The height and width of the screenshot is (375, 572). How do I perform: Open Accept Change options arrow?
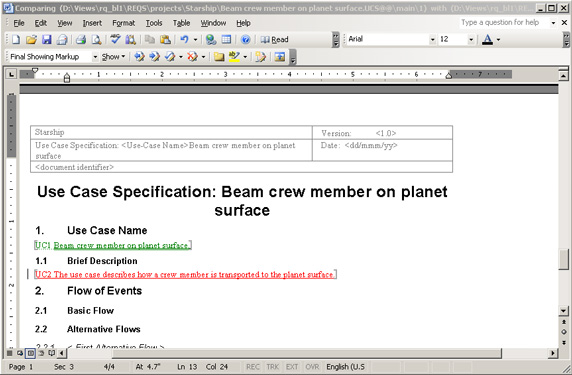pos(181,57)
